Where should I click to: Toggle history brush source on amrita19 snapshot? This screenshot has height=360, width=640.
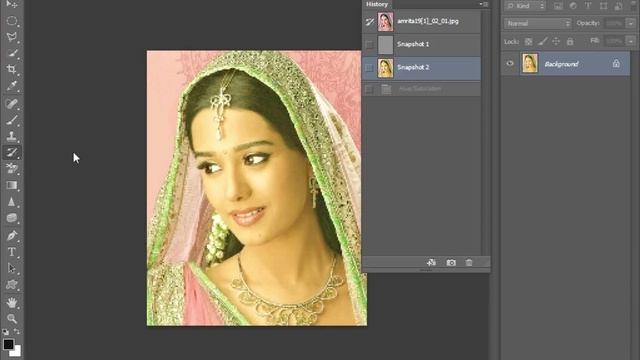[x=369, y=22]
